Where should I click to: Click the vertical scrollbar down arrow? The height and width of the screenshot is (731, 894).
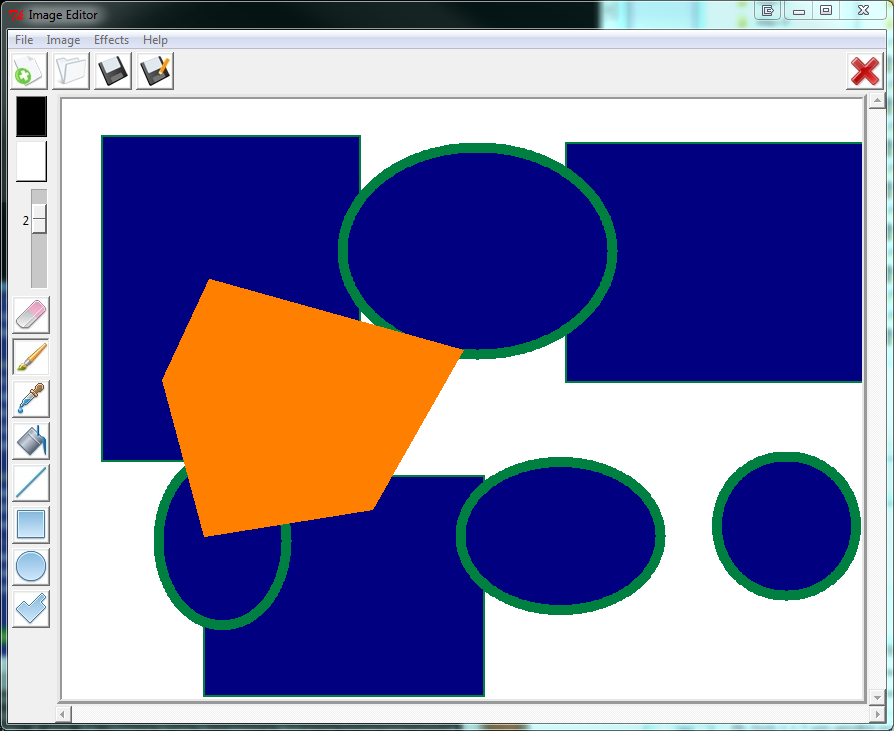point(877,697)
